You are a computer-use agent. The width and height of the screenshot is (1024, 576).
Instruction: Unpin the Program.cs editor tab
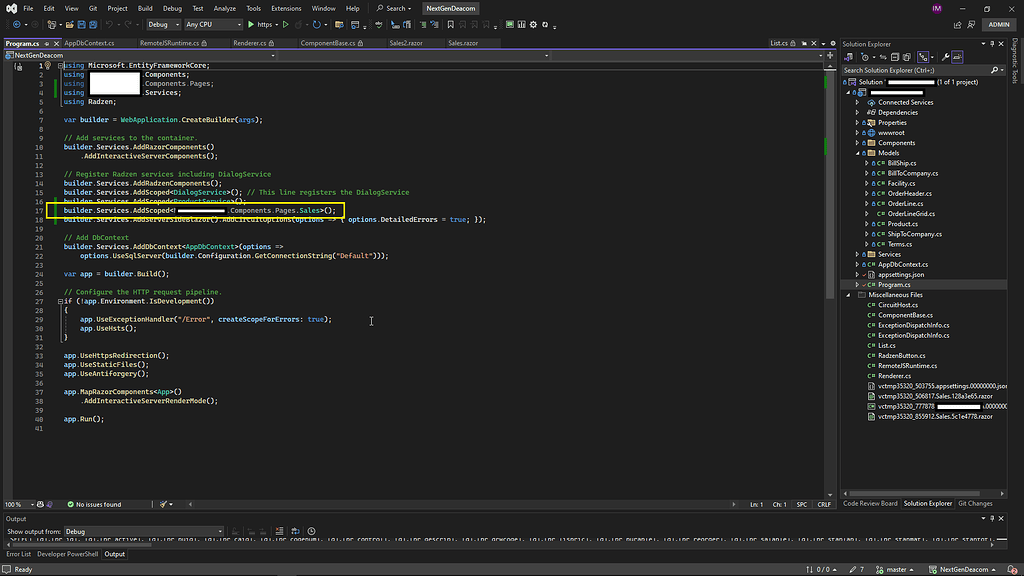click(49, 43)
